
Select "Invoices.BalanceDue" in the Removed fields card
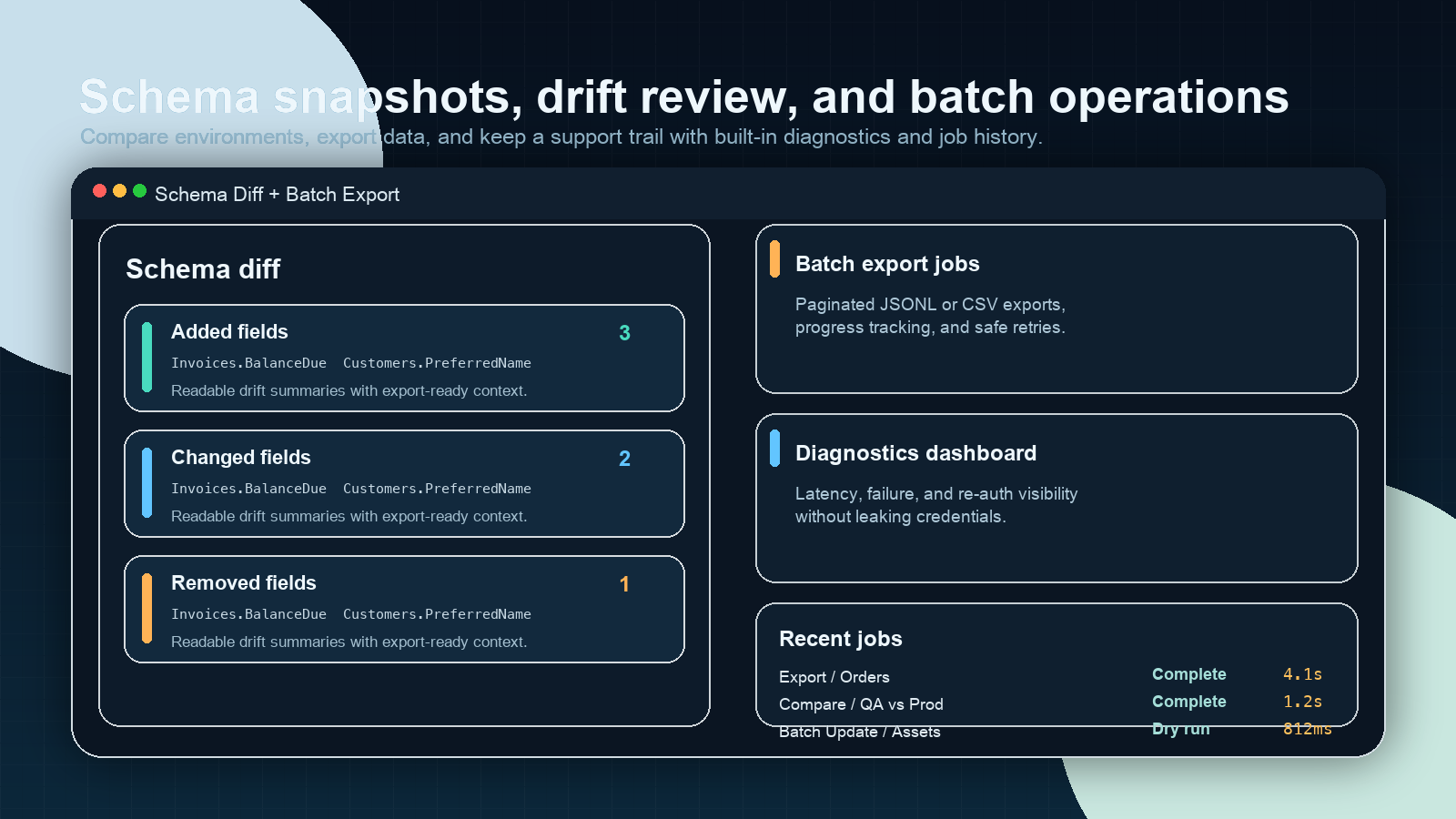tap(248, 614)
